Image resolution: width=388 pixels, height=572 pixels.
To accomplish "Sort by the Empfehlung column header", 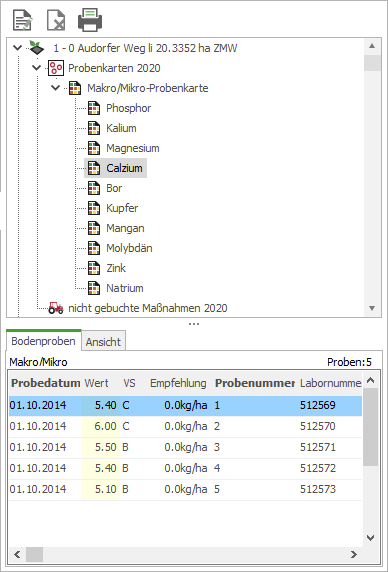I will point(178,383).
